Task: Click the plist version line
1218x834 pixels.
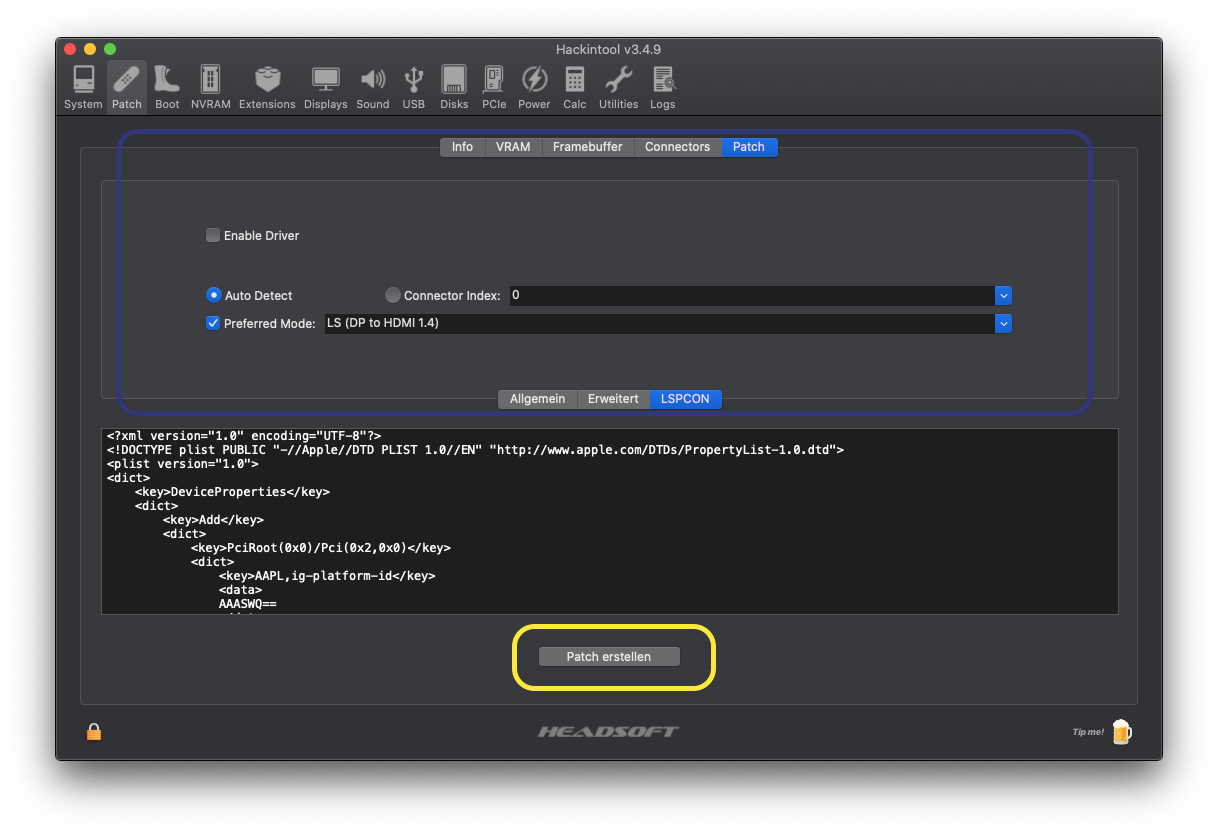Action: [183, 464]
